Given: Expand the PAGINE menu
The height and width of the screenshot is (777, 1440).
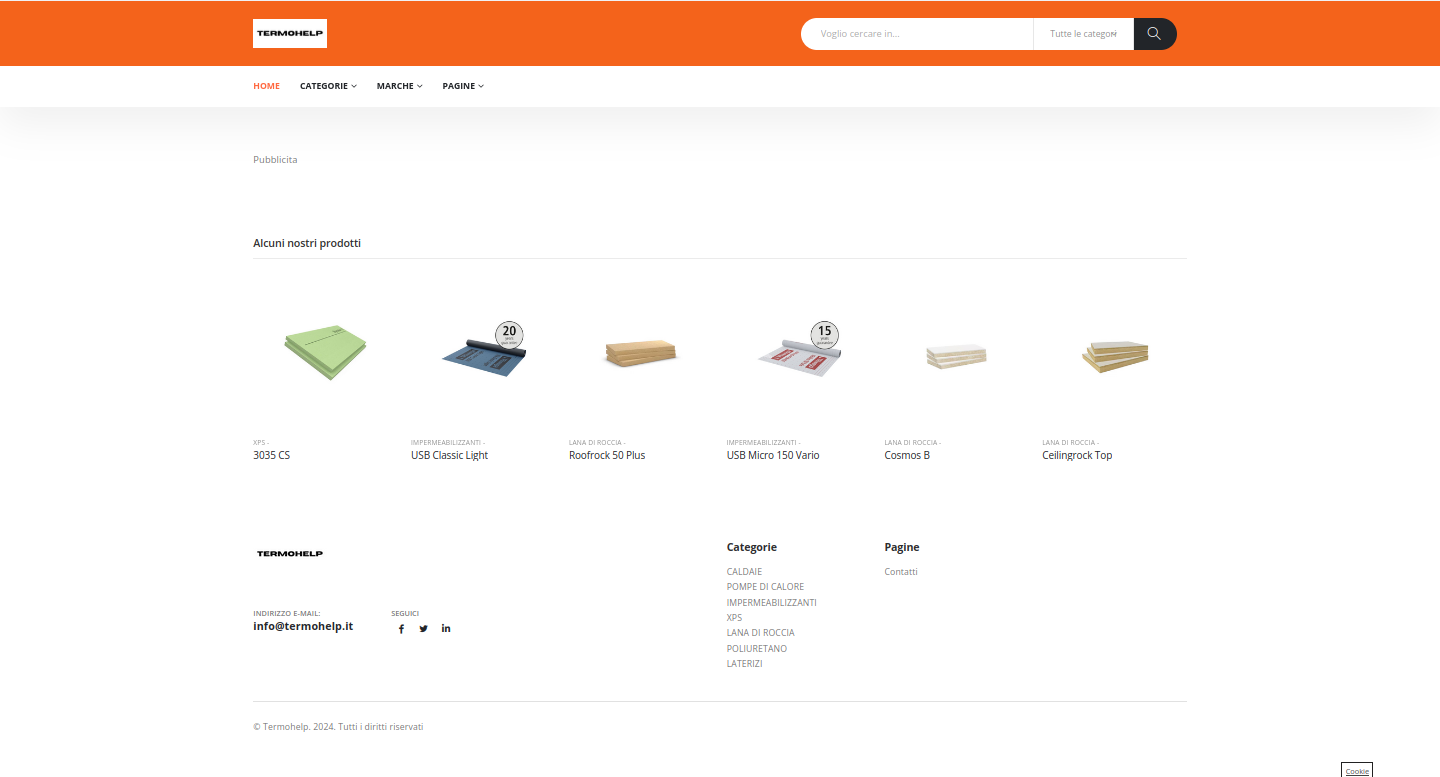Looking at the screenshot, I should coord(463,86).
